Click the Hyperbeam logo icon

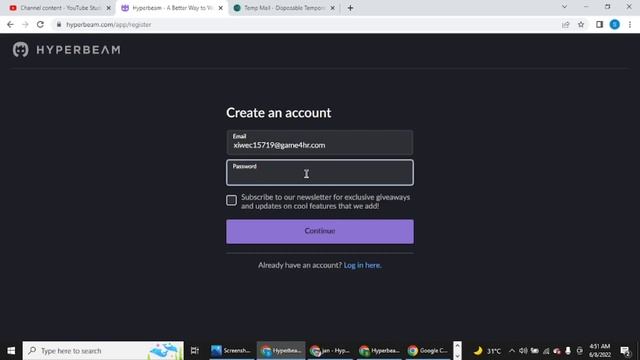click(x=20, y=50)
